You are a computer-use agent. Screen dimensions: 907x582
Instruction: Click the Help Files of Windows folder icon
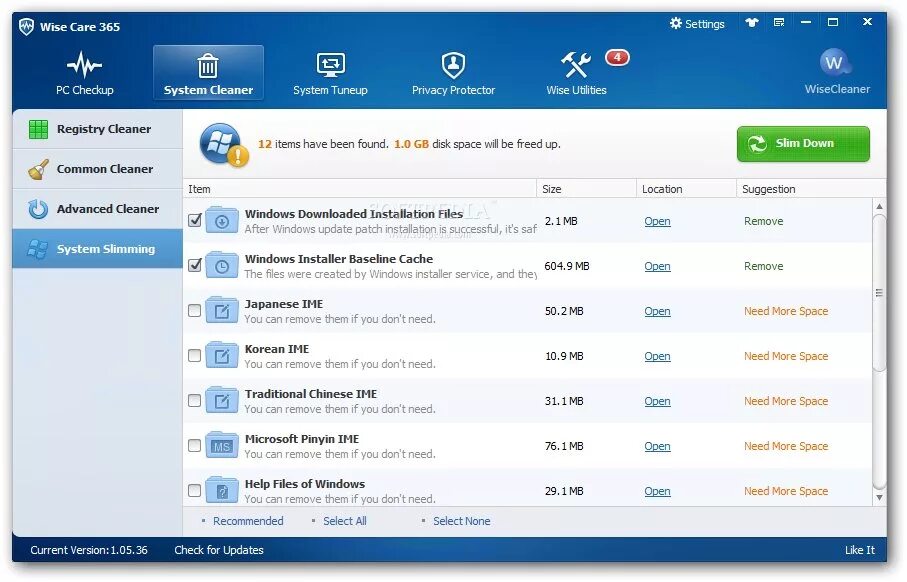[222, 491]
